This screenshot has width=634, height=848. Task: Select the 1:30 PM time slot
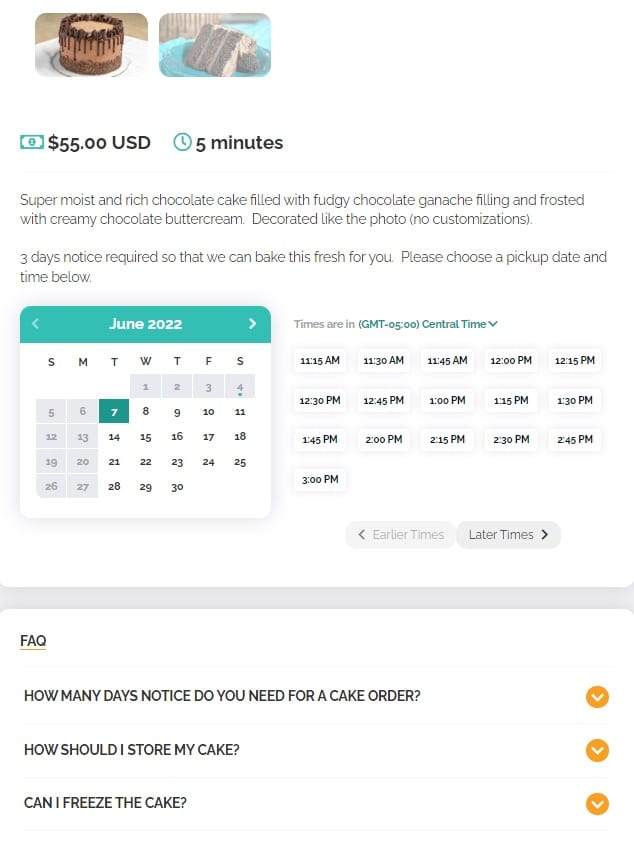(574, 401)
